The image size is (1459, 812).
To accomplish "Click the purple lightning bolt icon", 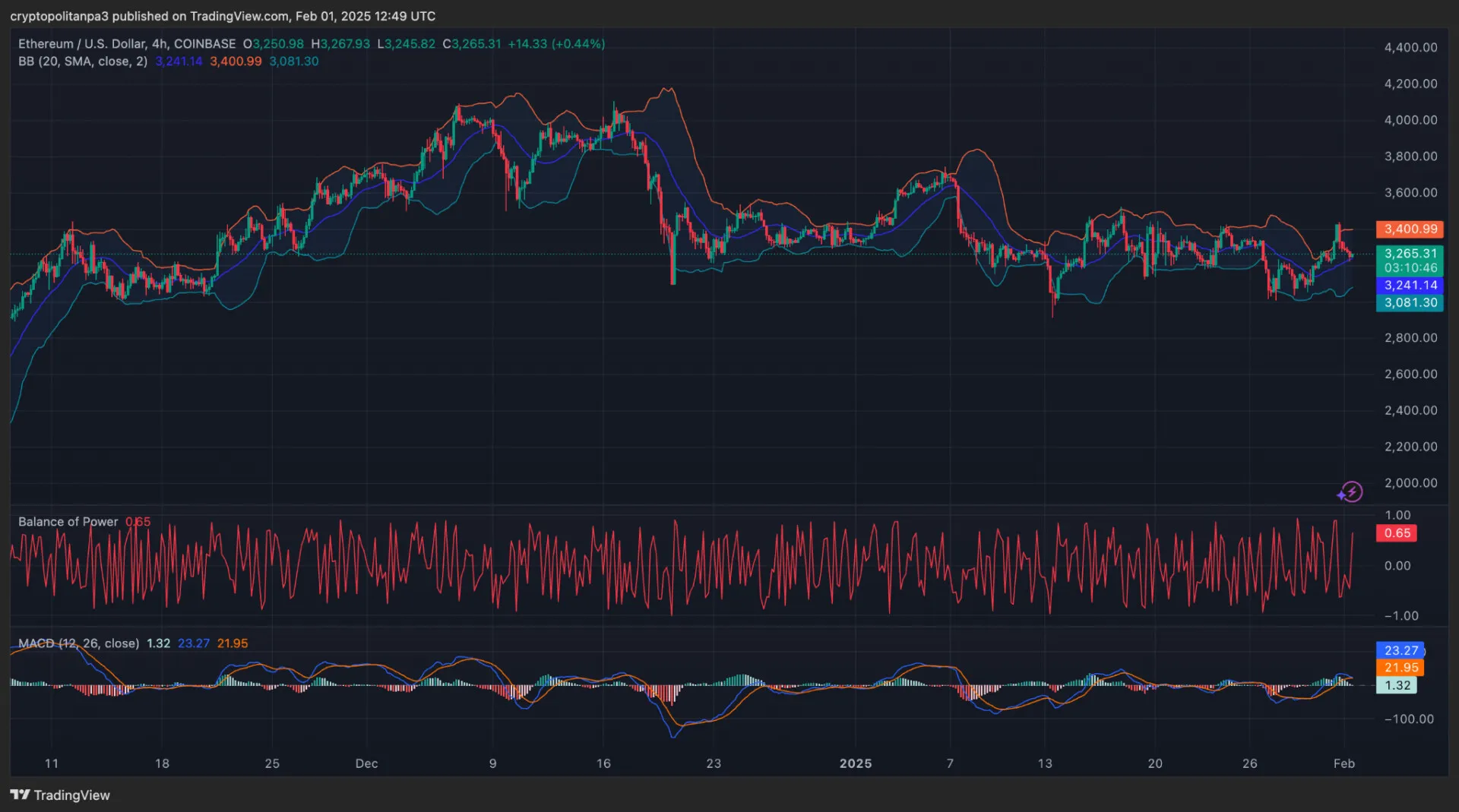I will (1350, 492).
